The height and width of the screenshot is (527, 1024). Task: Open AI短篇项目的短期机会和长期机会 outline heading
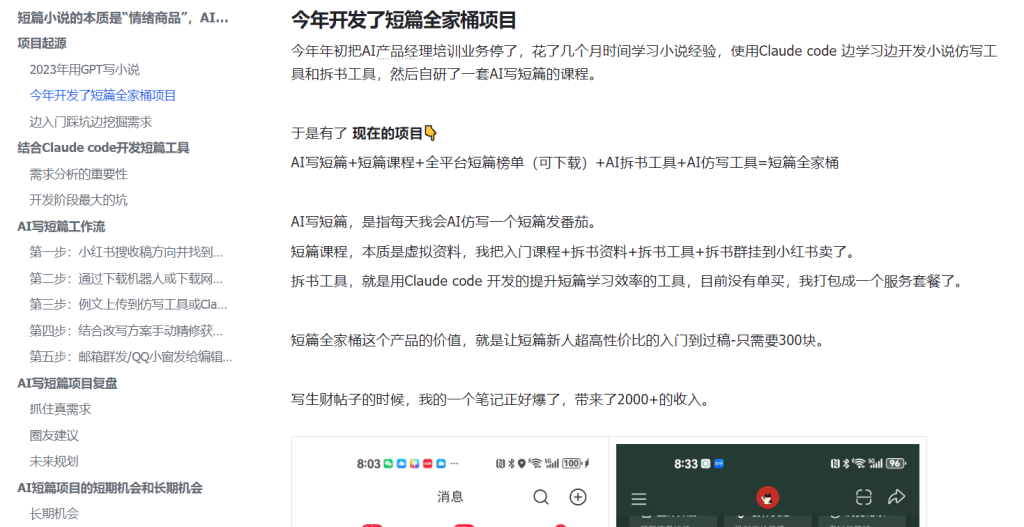coord(110,488)
